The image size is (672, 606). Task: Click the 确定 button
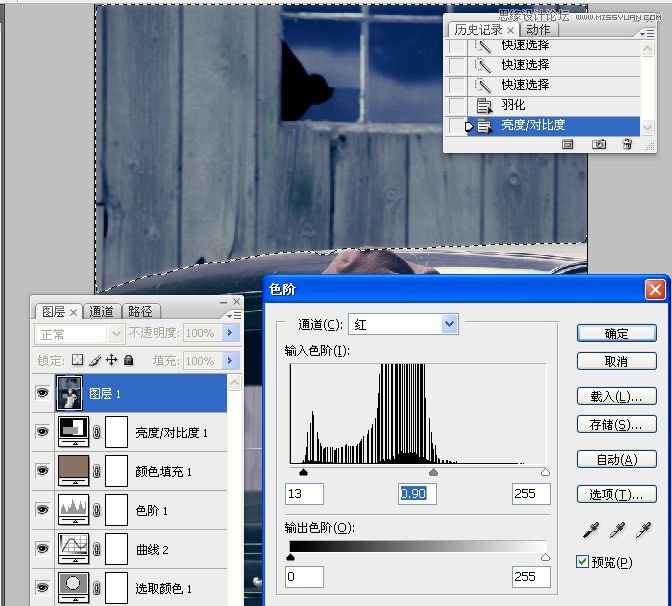pyautogui.click(x=616, y=334)
